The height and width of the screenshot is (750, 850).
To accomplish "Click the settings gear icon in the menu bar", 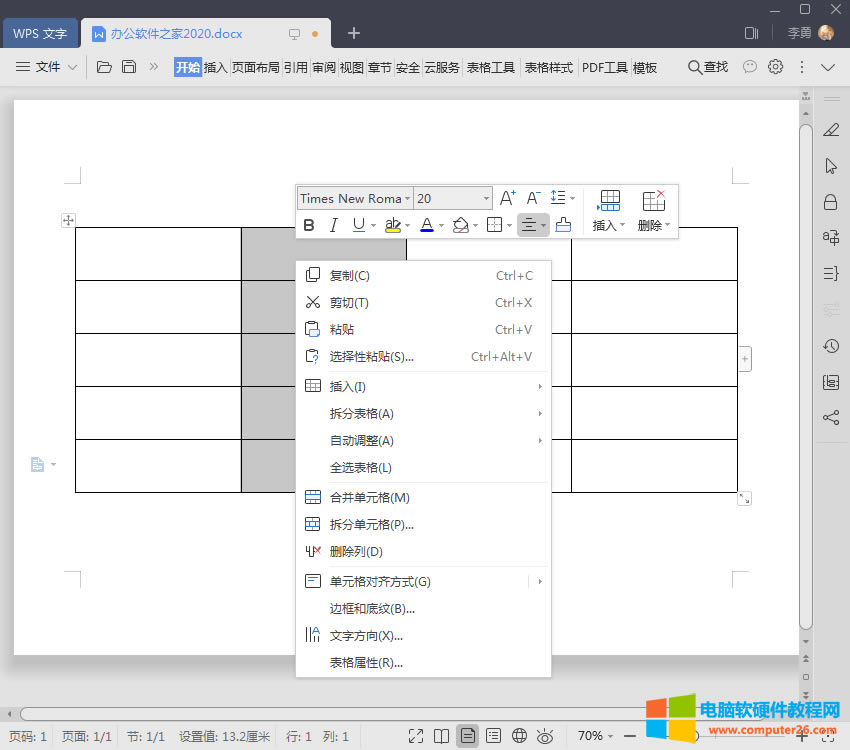I will (x=775, y=67).
